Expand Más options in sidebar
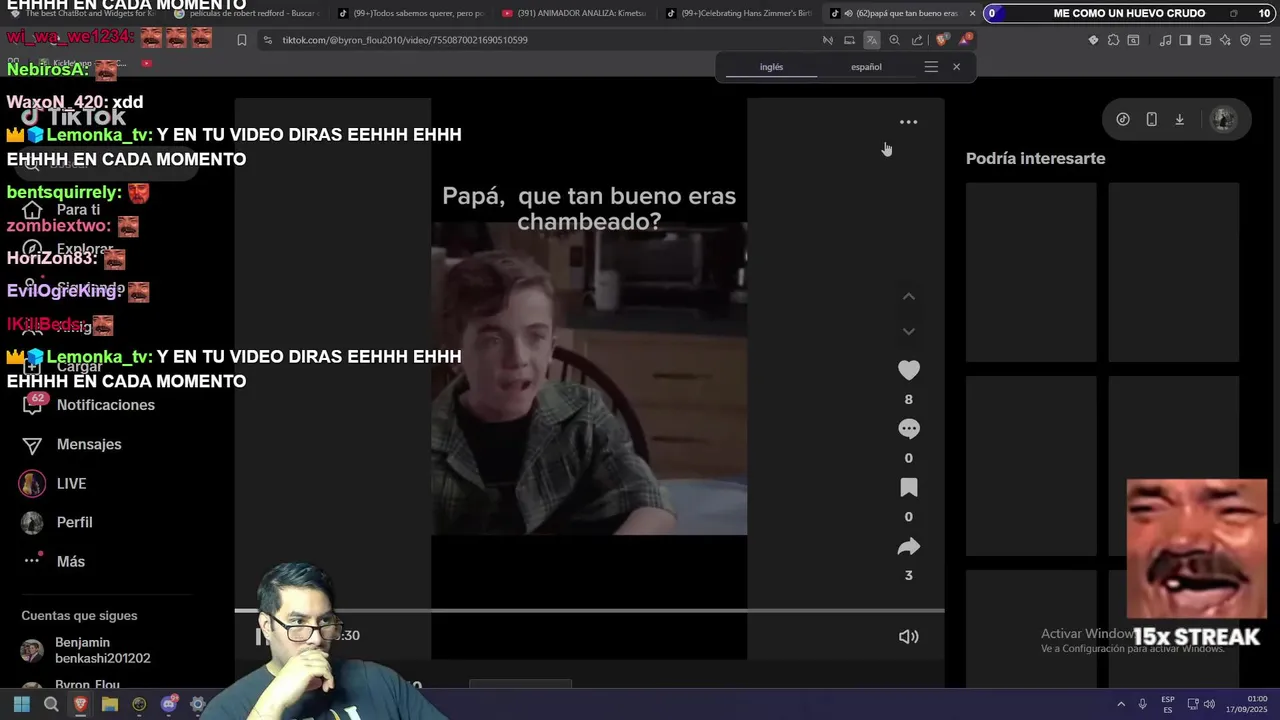 pos(55,561)
